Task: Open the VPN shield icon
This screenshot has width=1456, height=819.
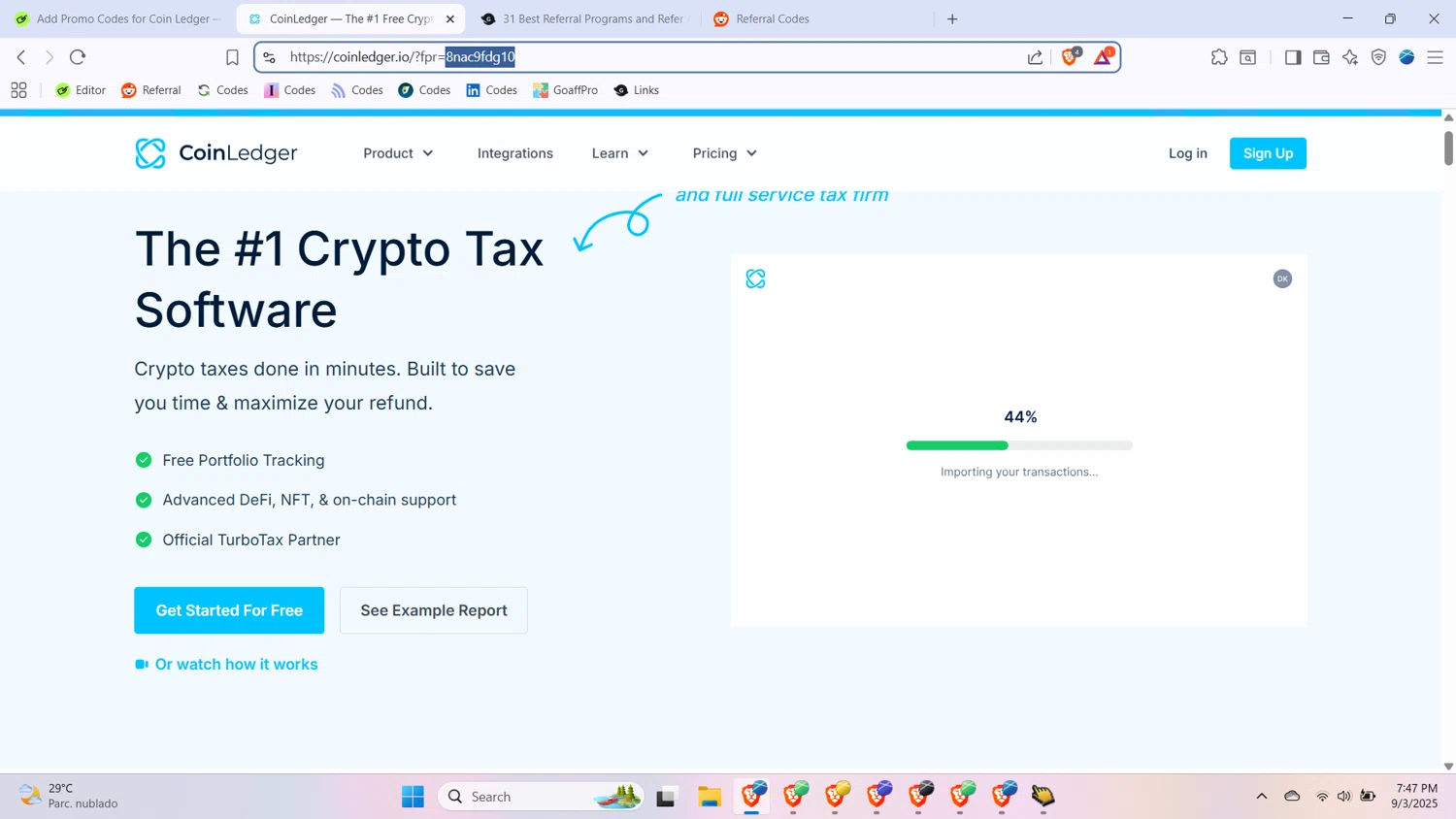Action: [1378, 57]
